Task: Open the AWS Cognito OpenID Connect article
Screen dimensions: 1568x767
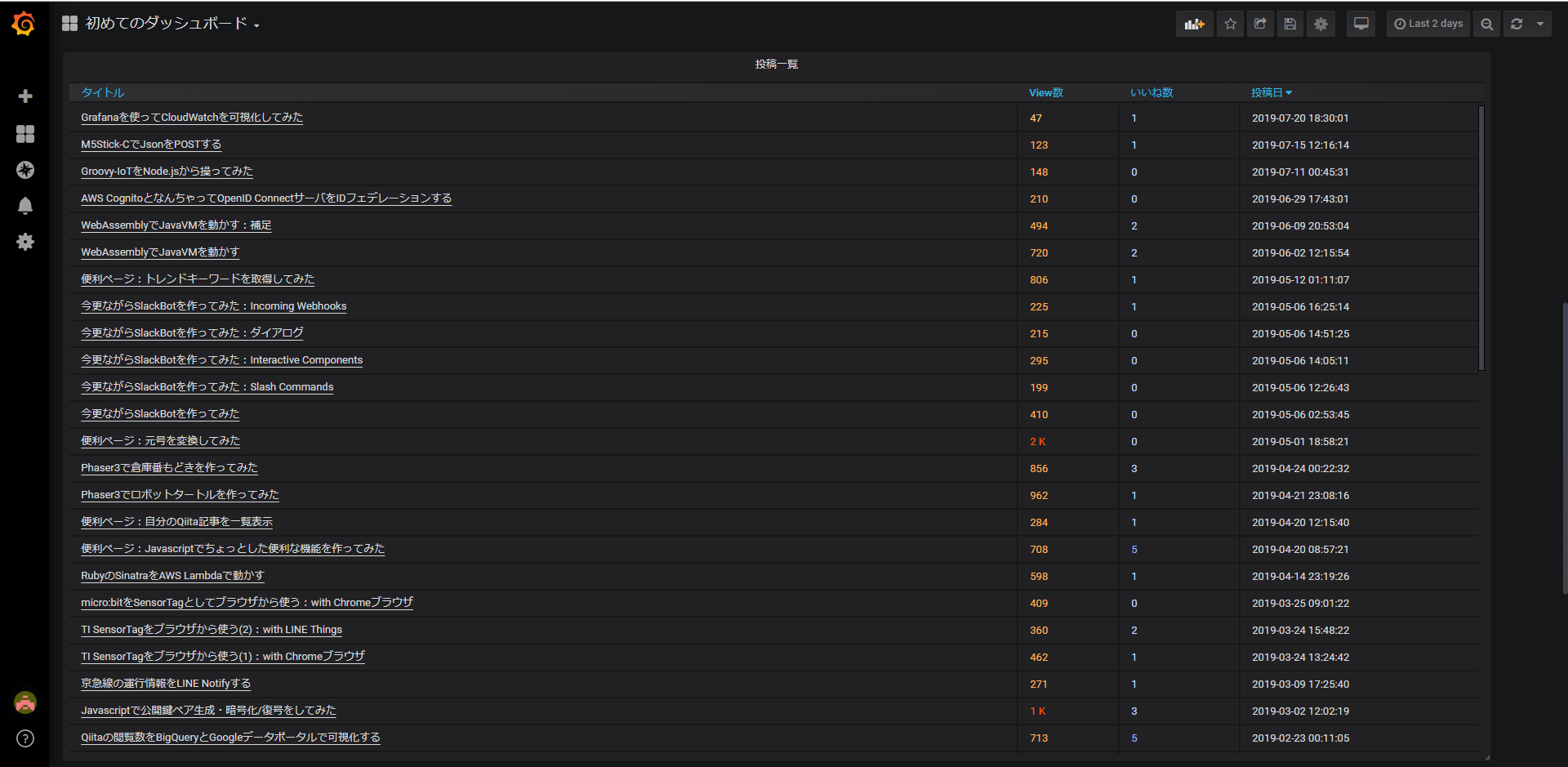Action: [266, 198]
